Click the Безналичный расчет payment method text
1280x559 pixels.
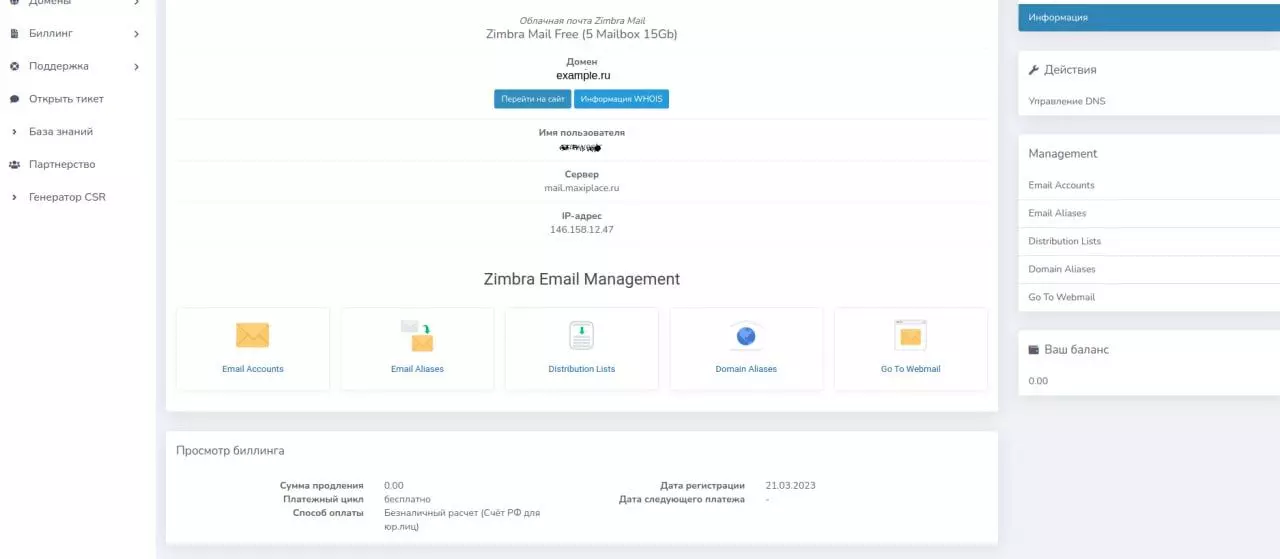(x=462, y=519)
